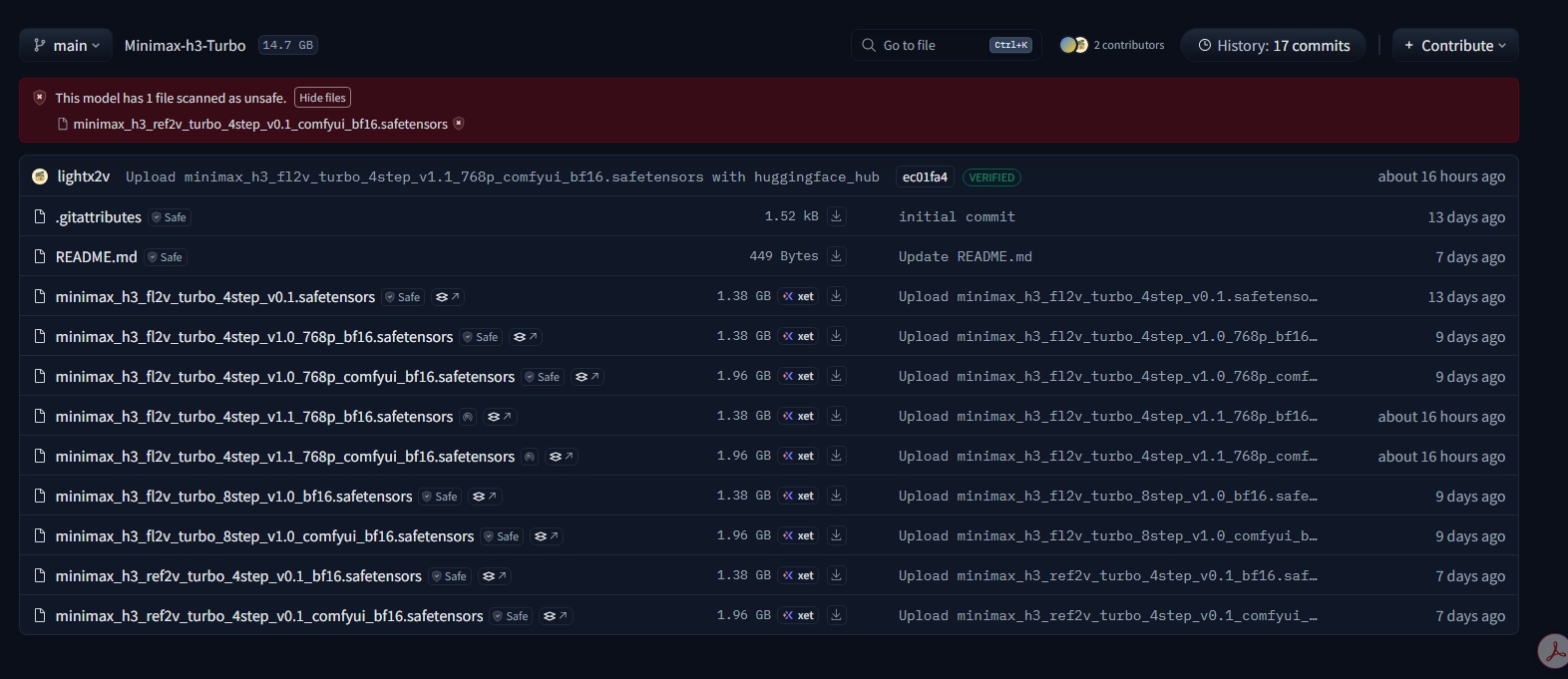Click the VERIFIED commit badge

991,177
